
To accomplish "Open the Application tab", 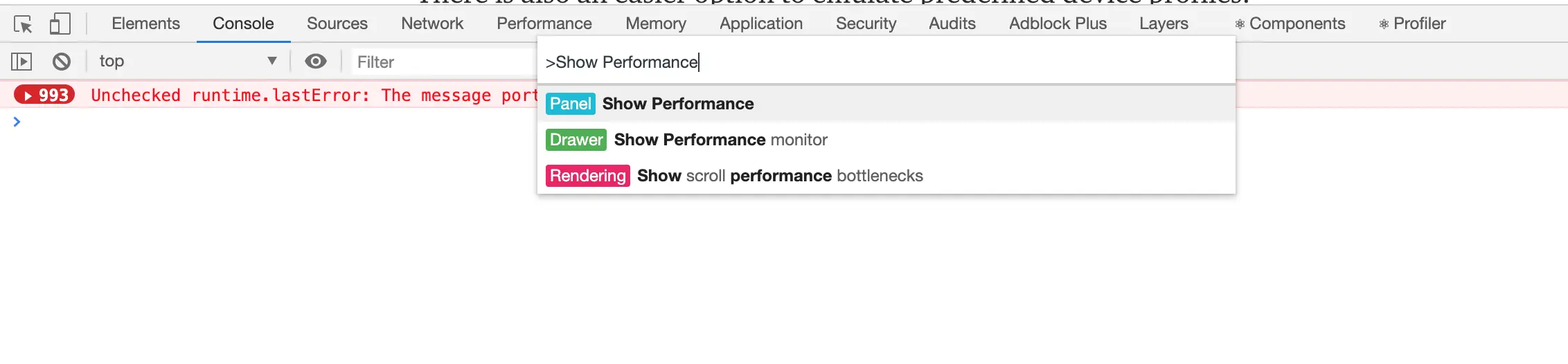I will pyautogui.click(x=760, y=24).
